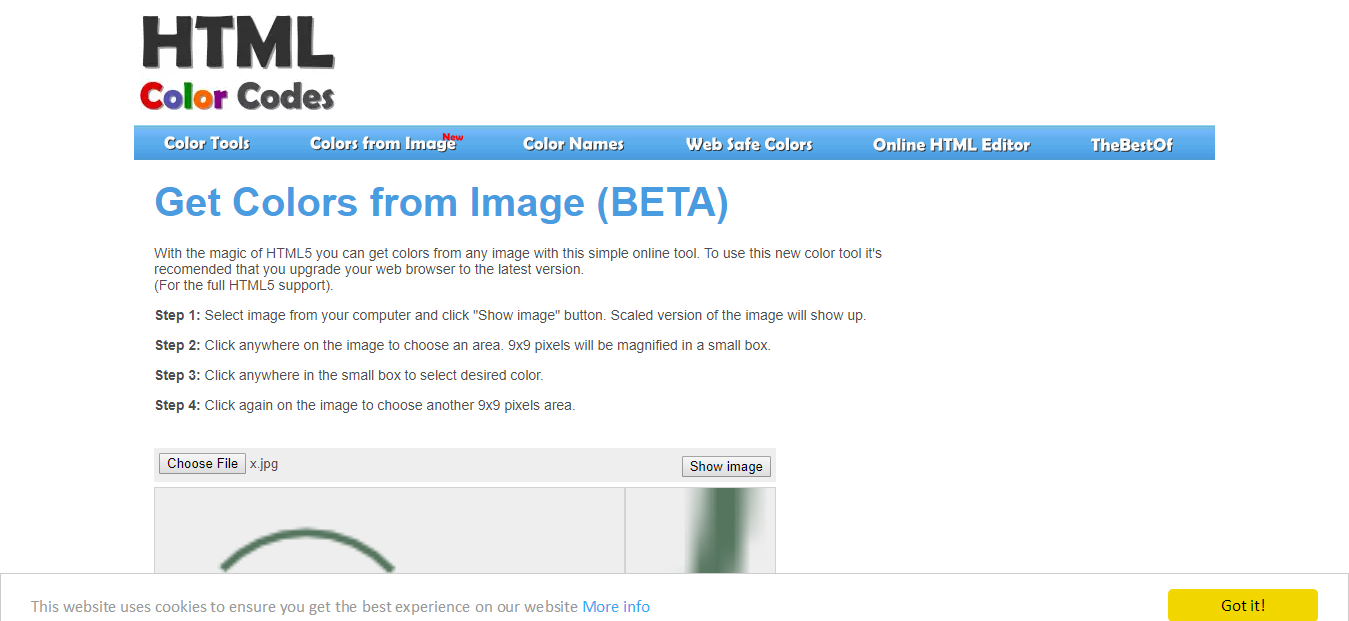Visit TheBestOf menu link
Viewport: 1349px width, 621px height.
1131,144
